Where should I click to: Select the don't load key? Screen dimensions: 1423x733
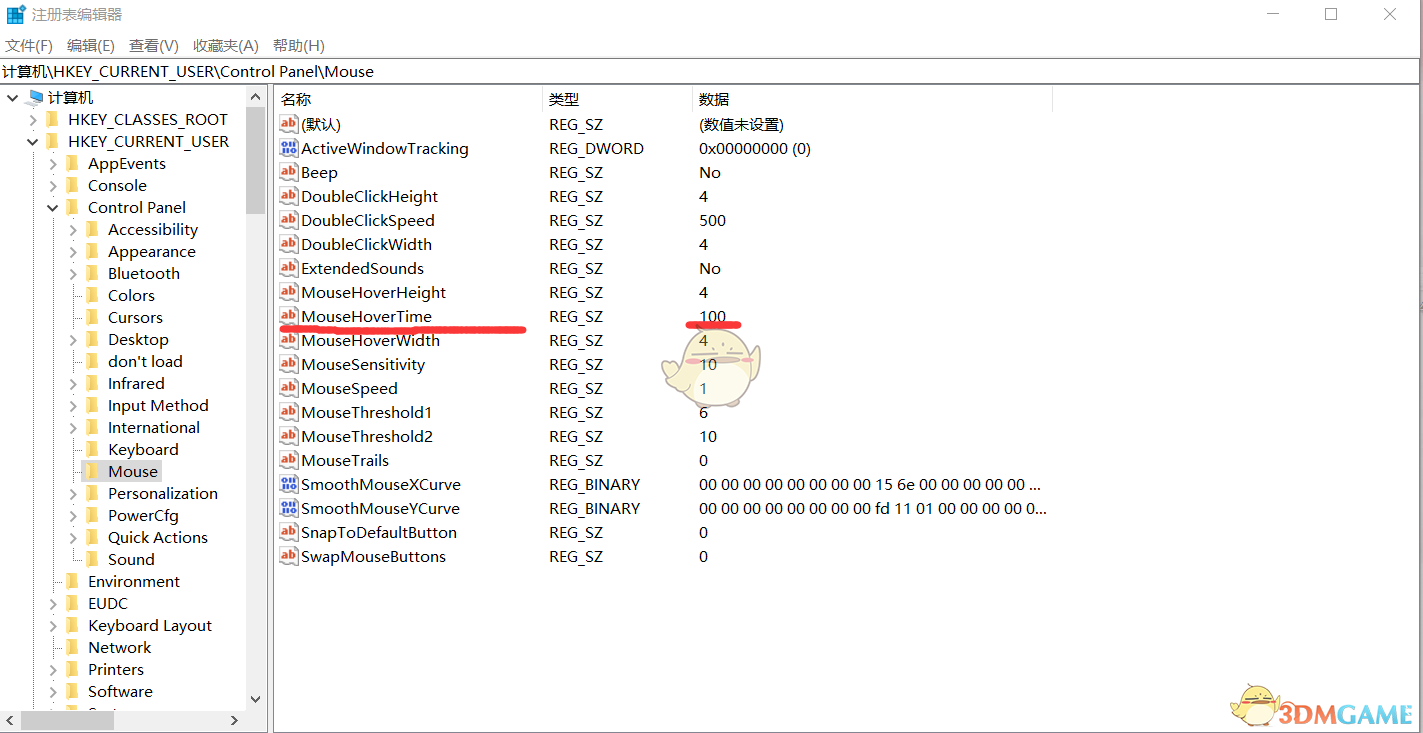(145, 361)
